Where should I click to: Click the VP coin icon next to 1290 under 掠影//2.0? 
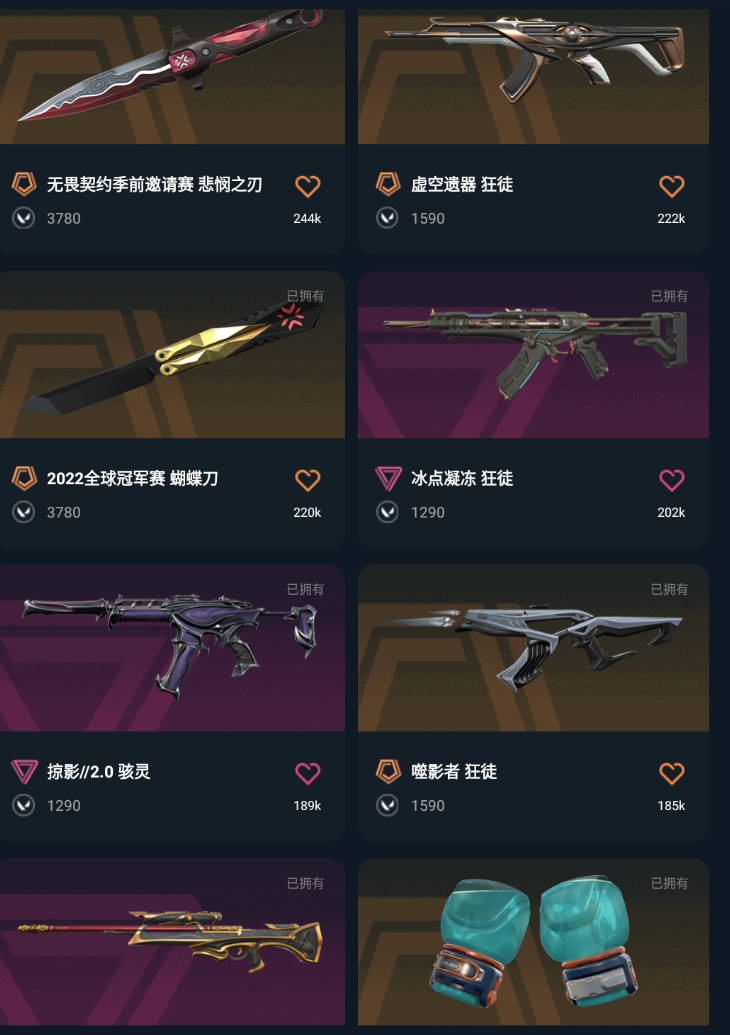pos(24,805)
